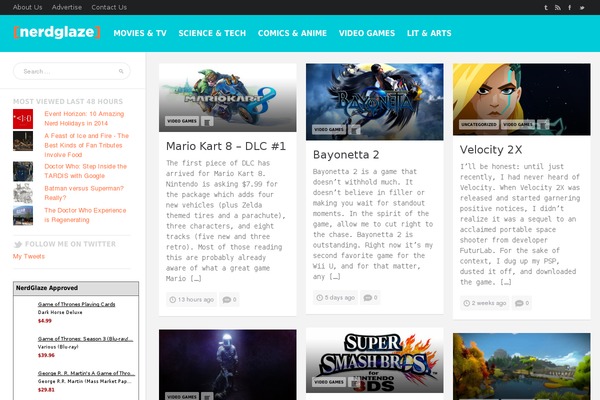This screenshot has width=600, height=400.
Task: Click the thumbnail for Feast of Ice and Fire
Action: click(23, 141)
